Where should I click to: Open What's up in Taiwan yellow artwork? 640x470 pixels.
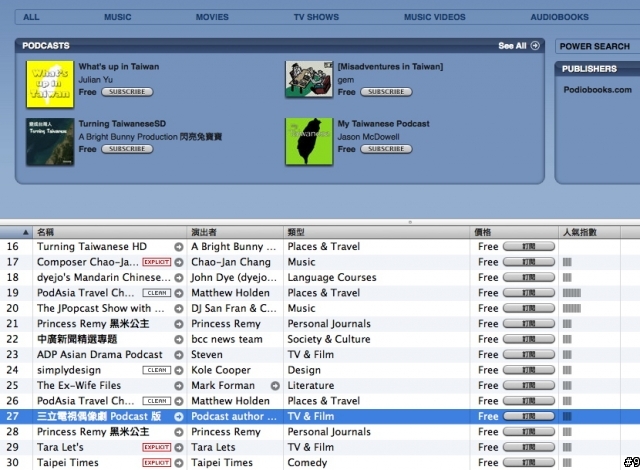click(50, 84)
